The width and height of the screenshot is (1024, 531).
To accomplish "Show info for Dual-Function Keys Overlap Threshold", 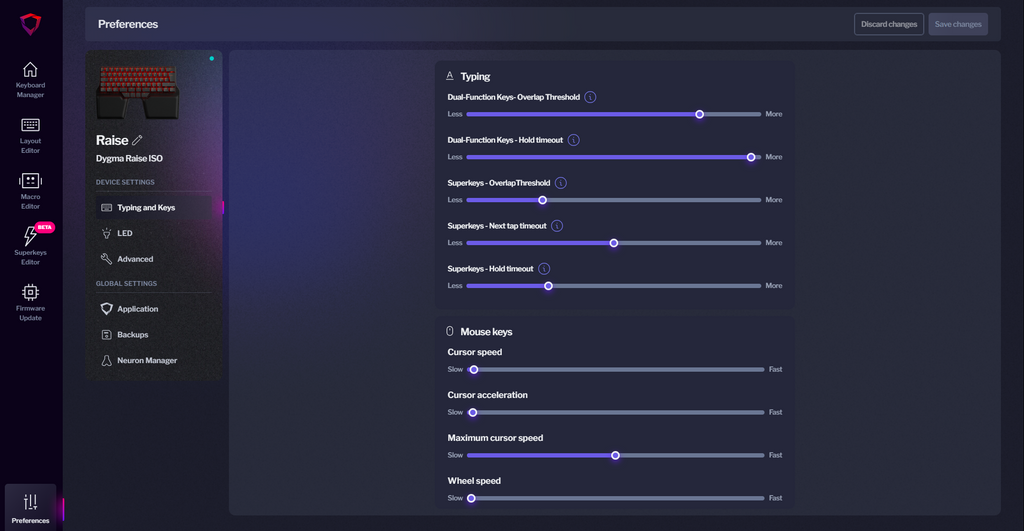I will [590, 97].
